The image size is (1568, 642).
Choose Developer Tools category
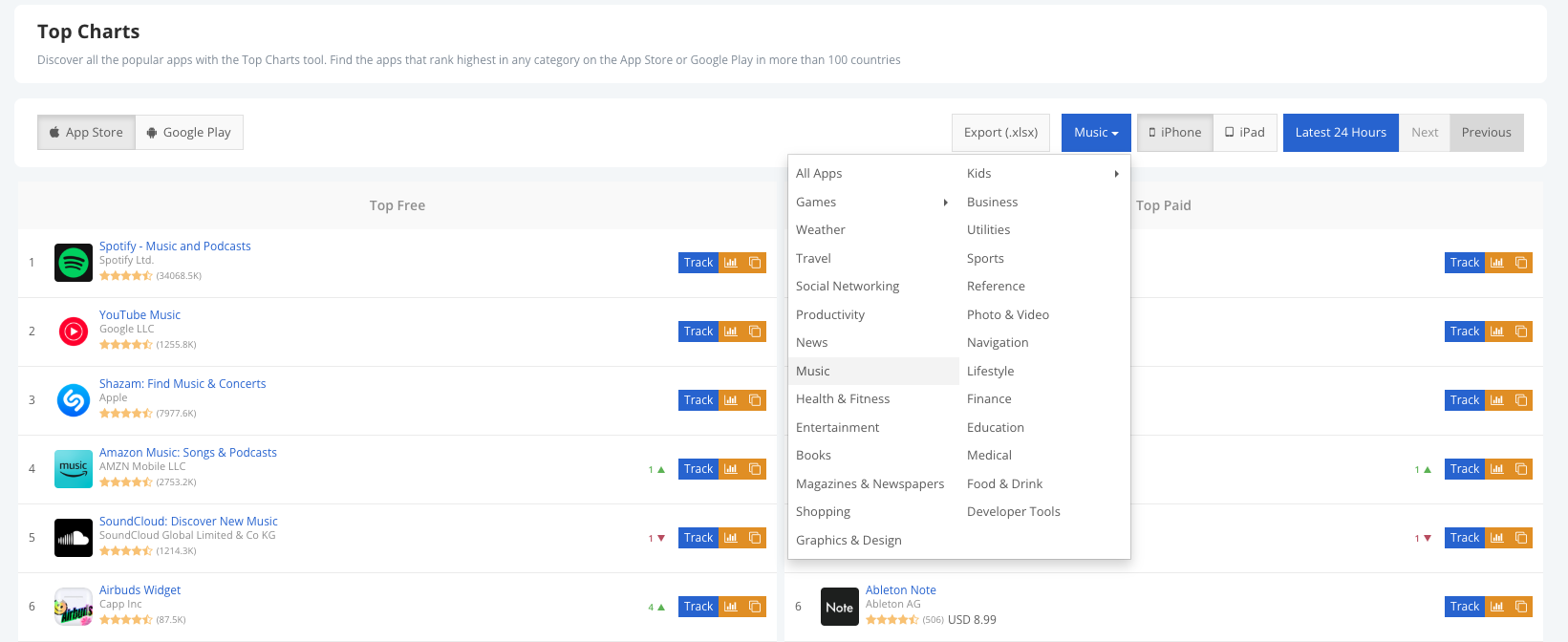tap(1044, 511)
